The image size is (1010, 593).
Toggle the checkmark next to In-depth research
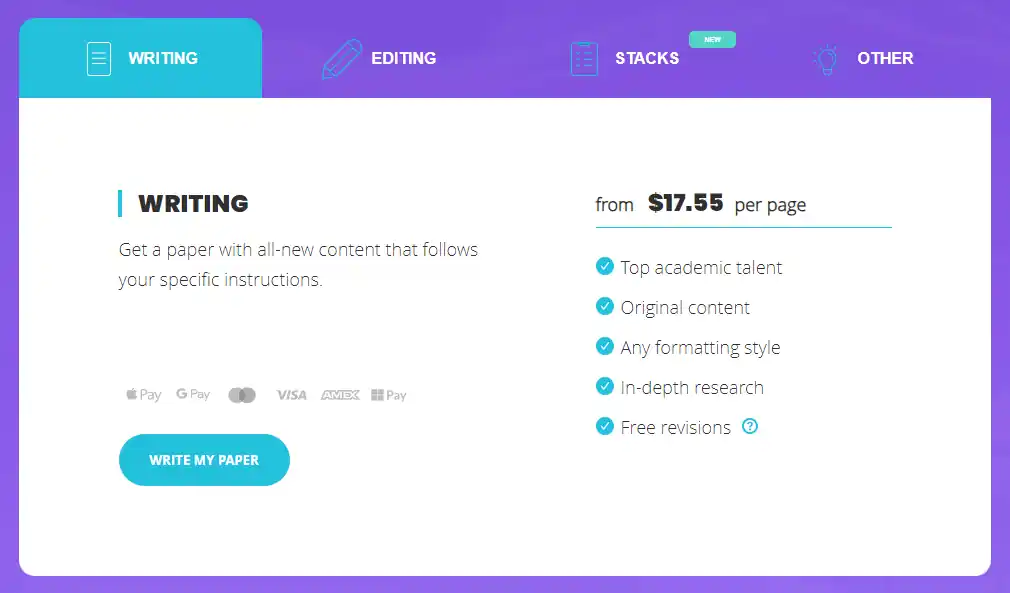[x=604, y=386]
